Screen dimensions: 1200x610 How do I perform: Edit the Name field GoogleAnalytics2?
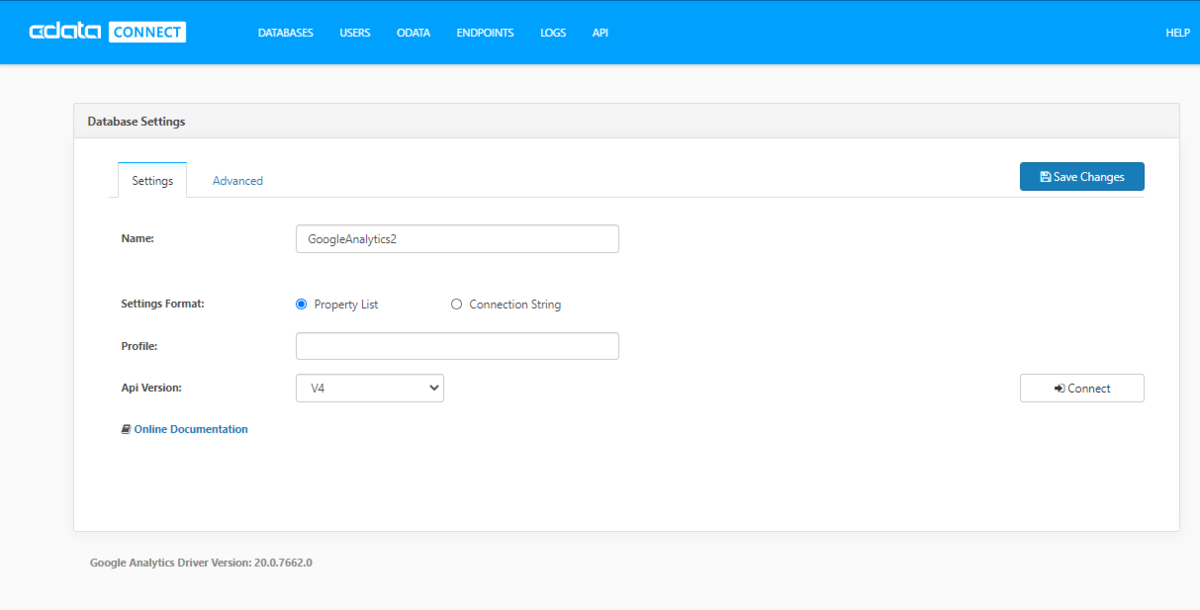pyautogui.click(x=457, y=239)
